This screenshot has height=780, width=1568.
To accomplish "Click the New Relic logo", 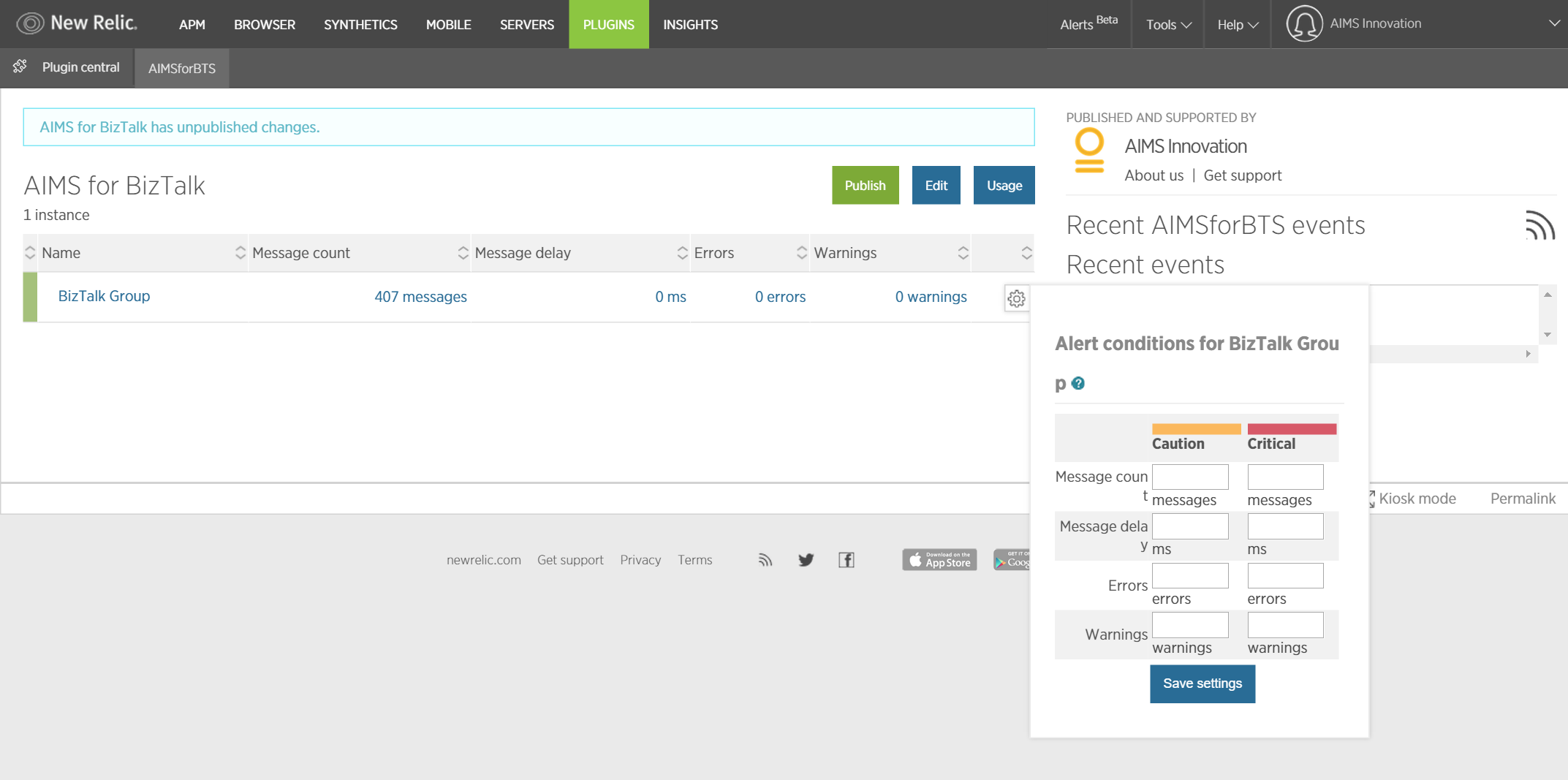I will point(77,23).
